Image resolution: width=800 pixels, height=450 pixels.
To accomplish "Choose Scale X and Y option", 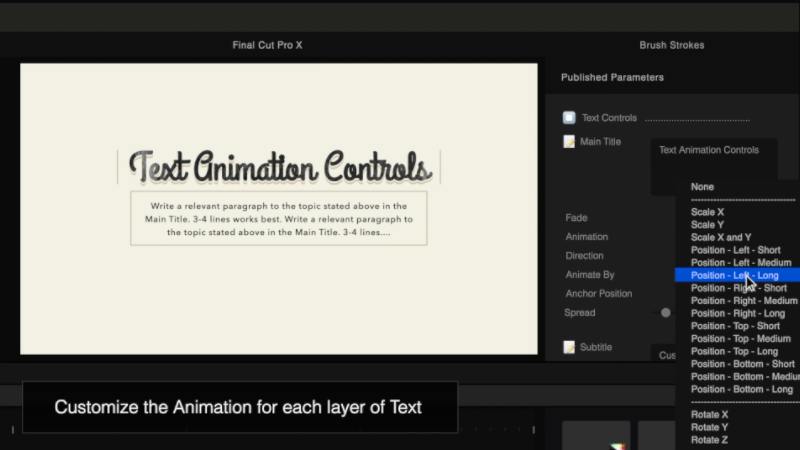I will (721, 237).
